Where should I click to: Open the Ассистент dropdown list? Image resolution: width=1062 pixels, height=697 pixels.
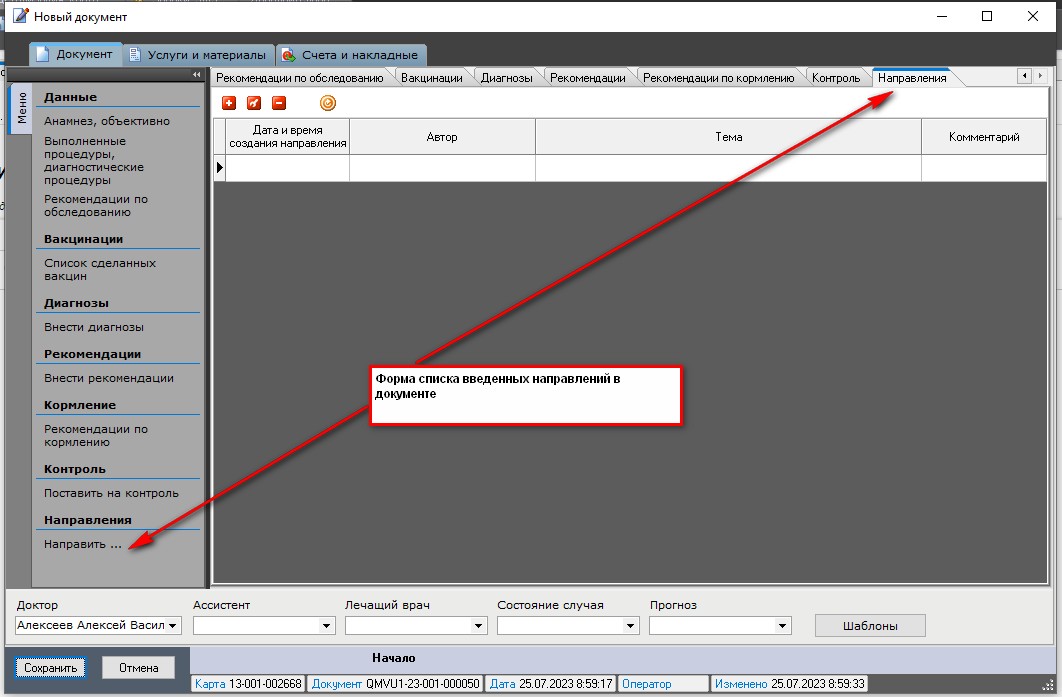click(326, 626)
